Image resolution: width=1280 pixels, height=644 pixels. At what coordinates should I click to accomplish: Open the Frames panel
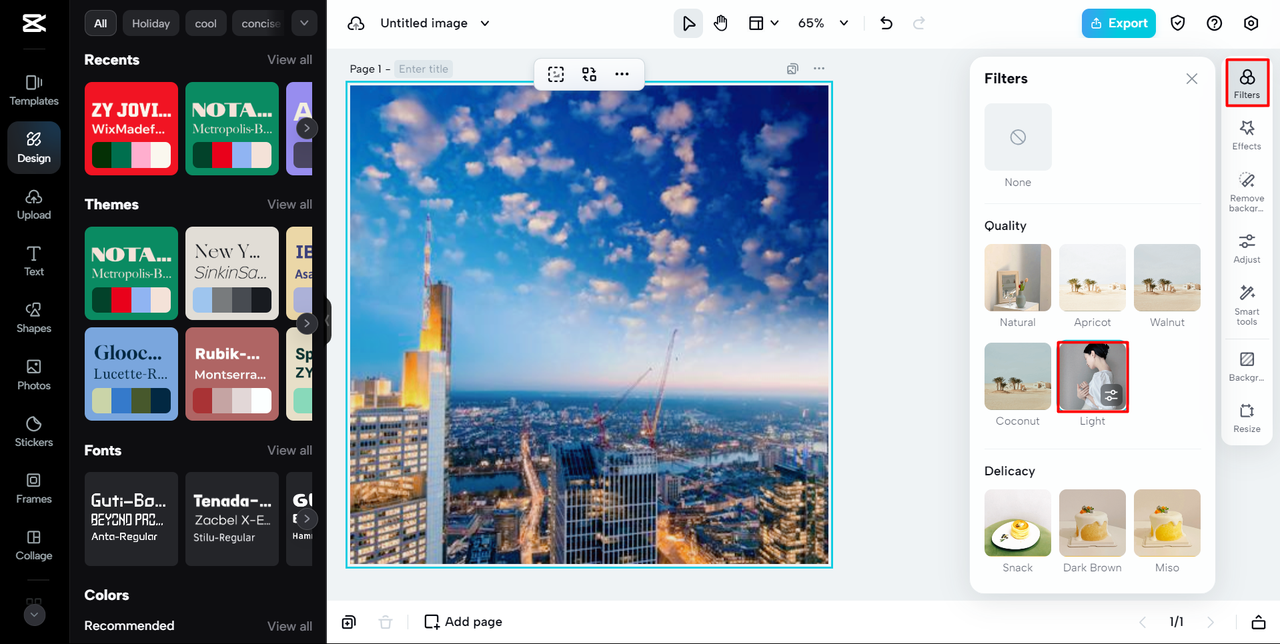(34, 488)
